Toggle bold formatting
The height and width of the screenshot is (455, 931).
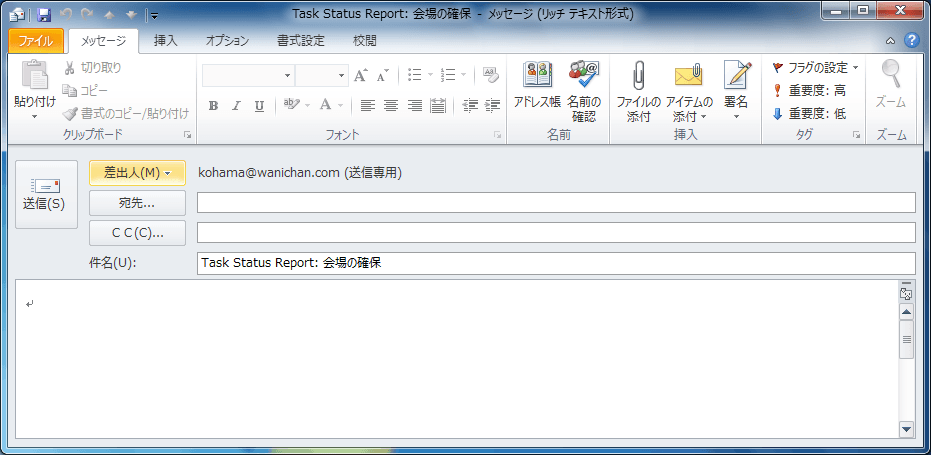click(213, 106)
